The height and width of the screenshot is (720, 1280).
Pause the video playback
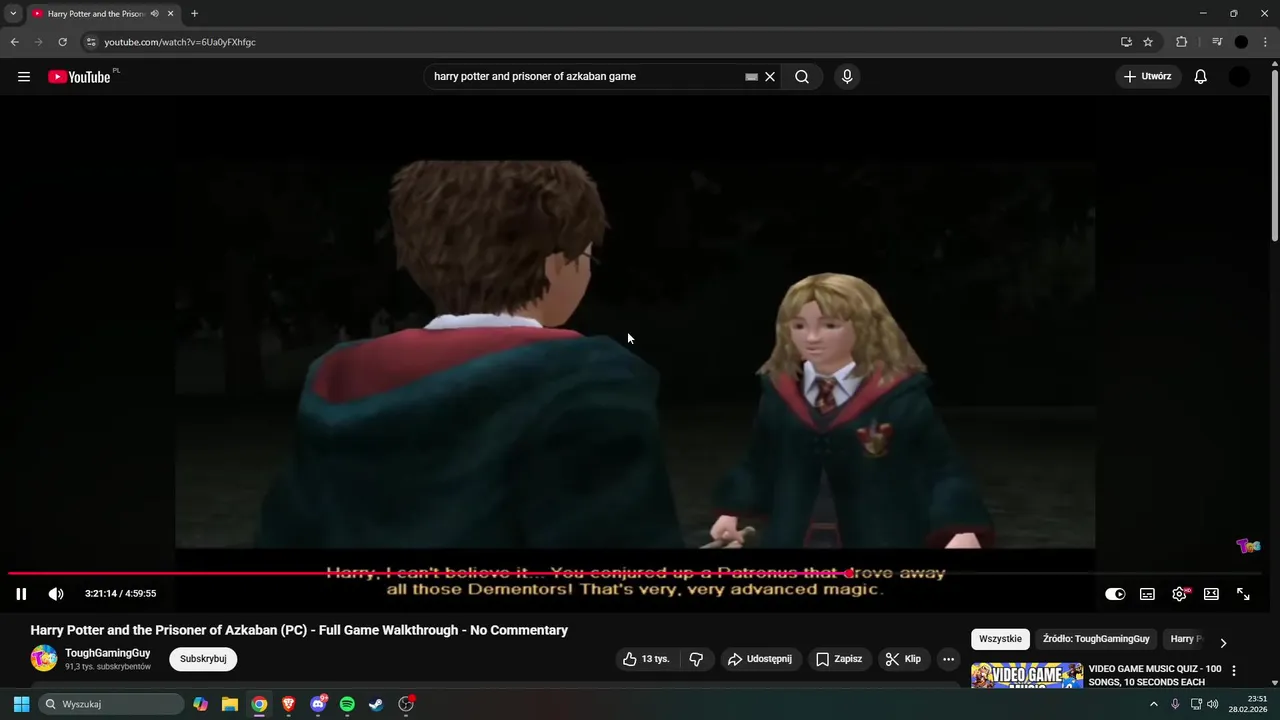21,594
